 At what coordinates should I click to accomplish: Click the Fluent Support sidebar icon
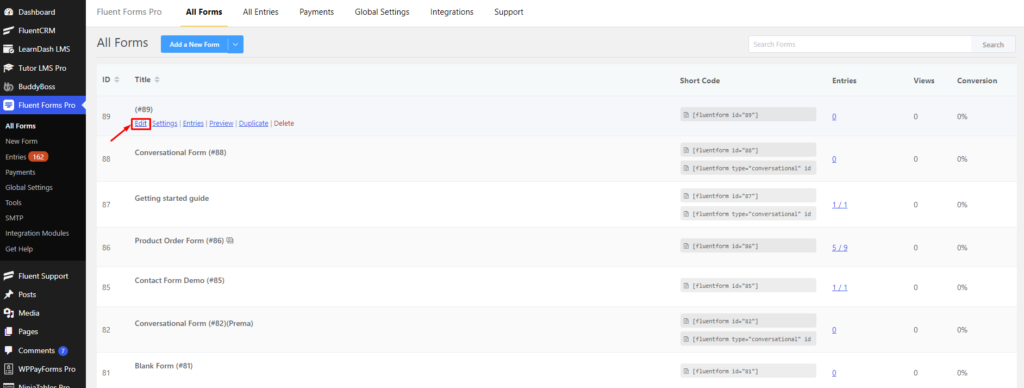(8, 276)
